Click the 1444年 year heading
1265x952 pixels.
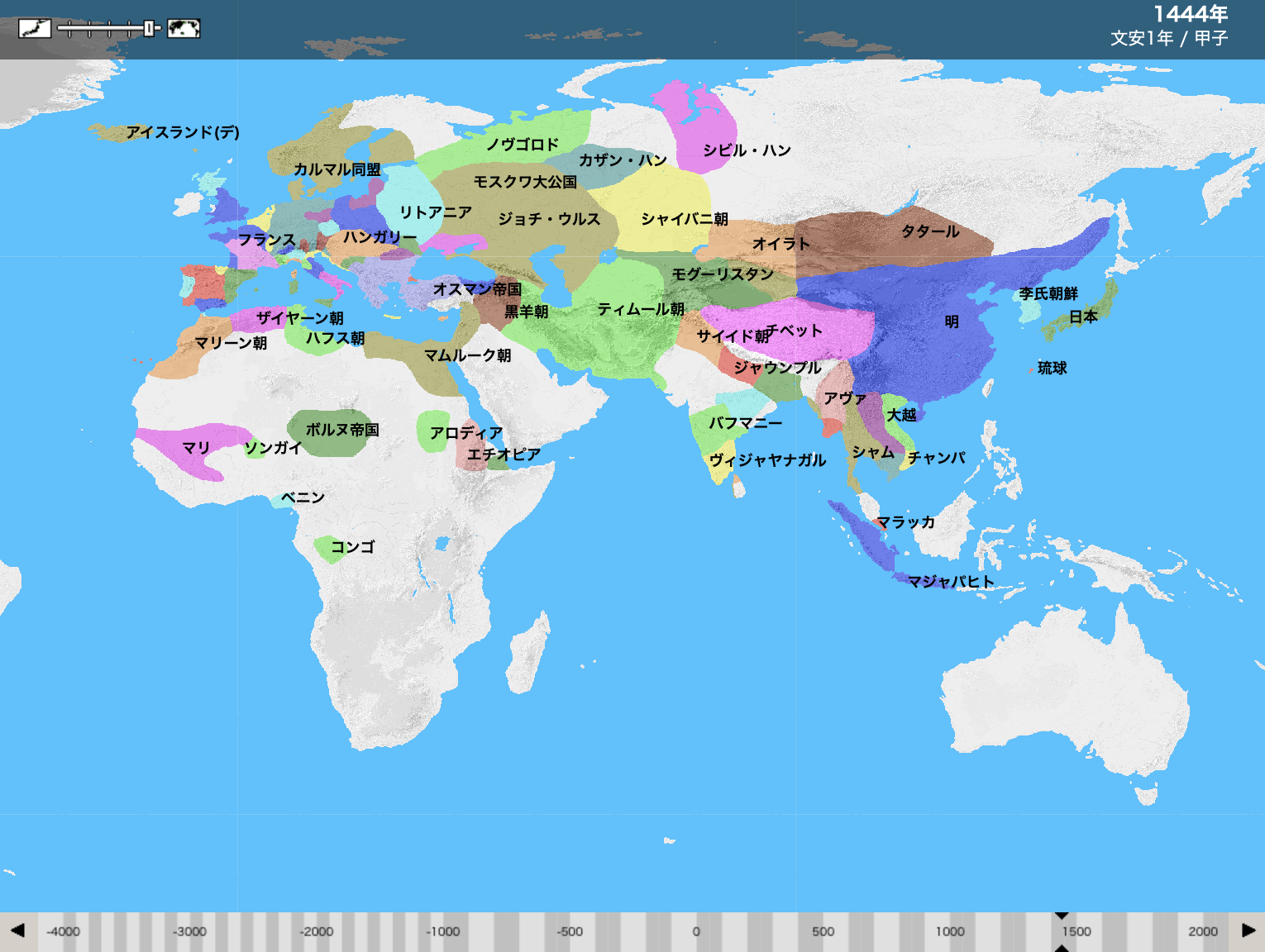[x=1191, y=14]
